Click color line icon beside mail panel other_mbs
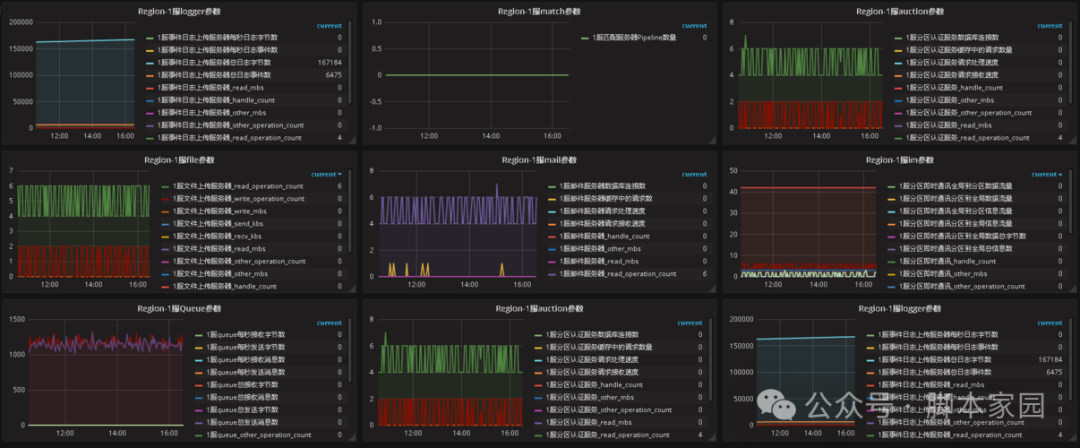 pos(552,249)
